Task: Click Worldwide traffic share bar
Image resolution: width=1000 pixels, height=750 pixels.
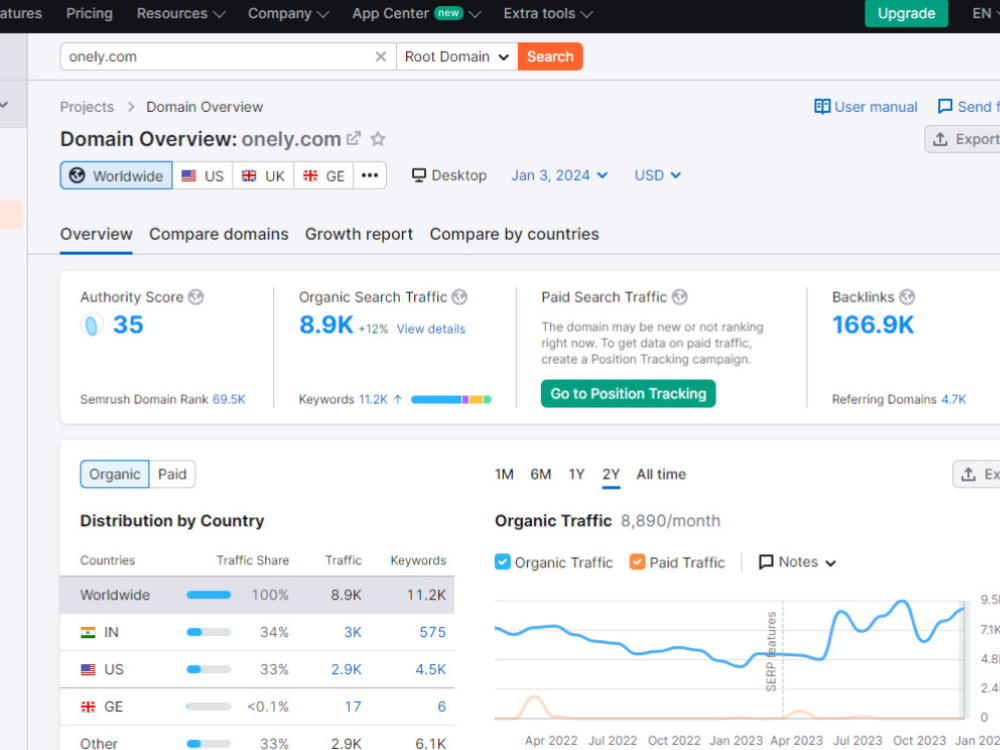Action: [209, 595]
